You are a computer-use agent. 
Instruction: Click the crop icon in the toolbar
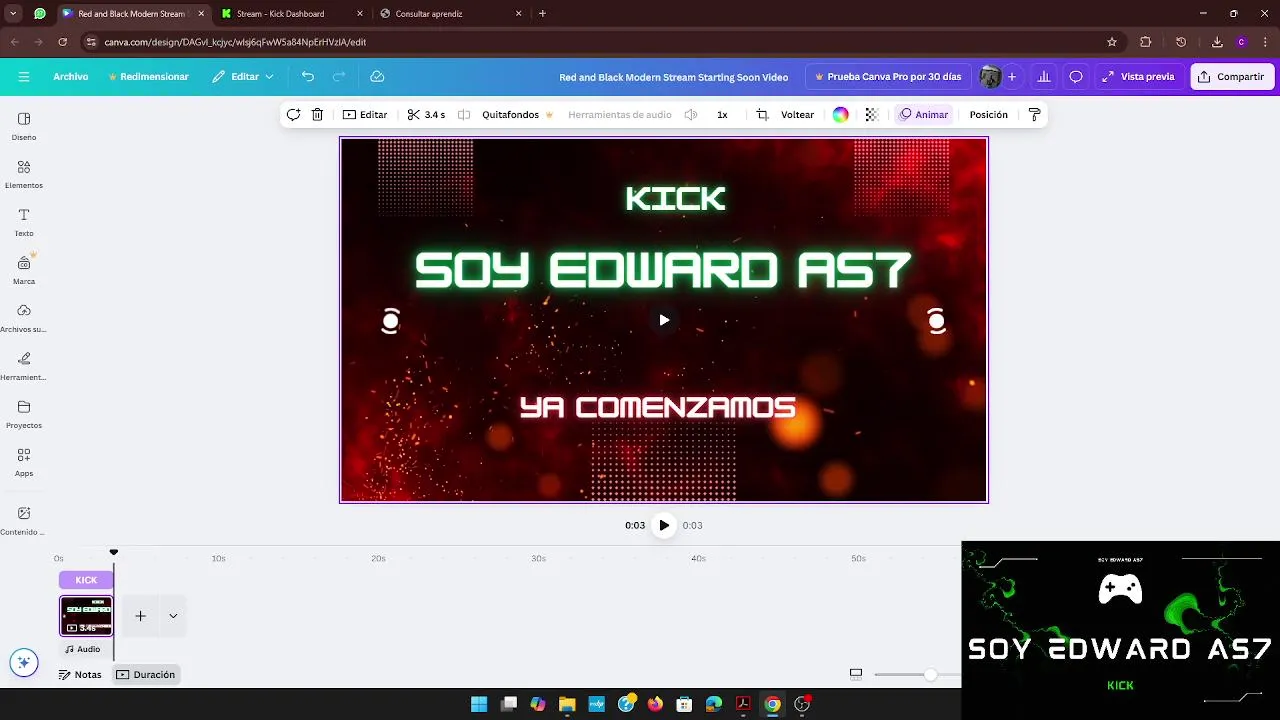(x=762, y=115)
